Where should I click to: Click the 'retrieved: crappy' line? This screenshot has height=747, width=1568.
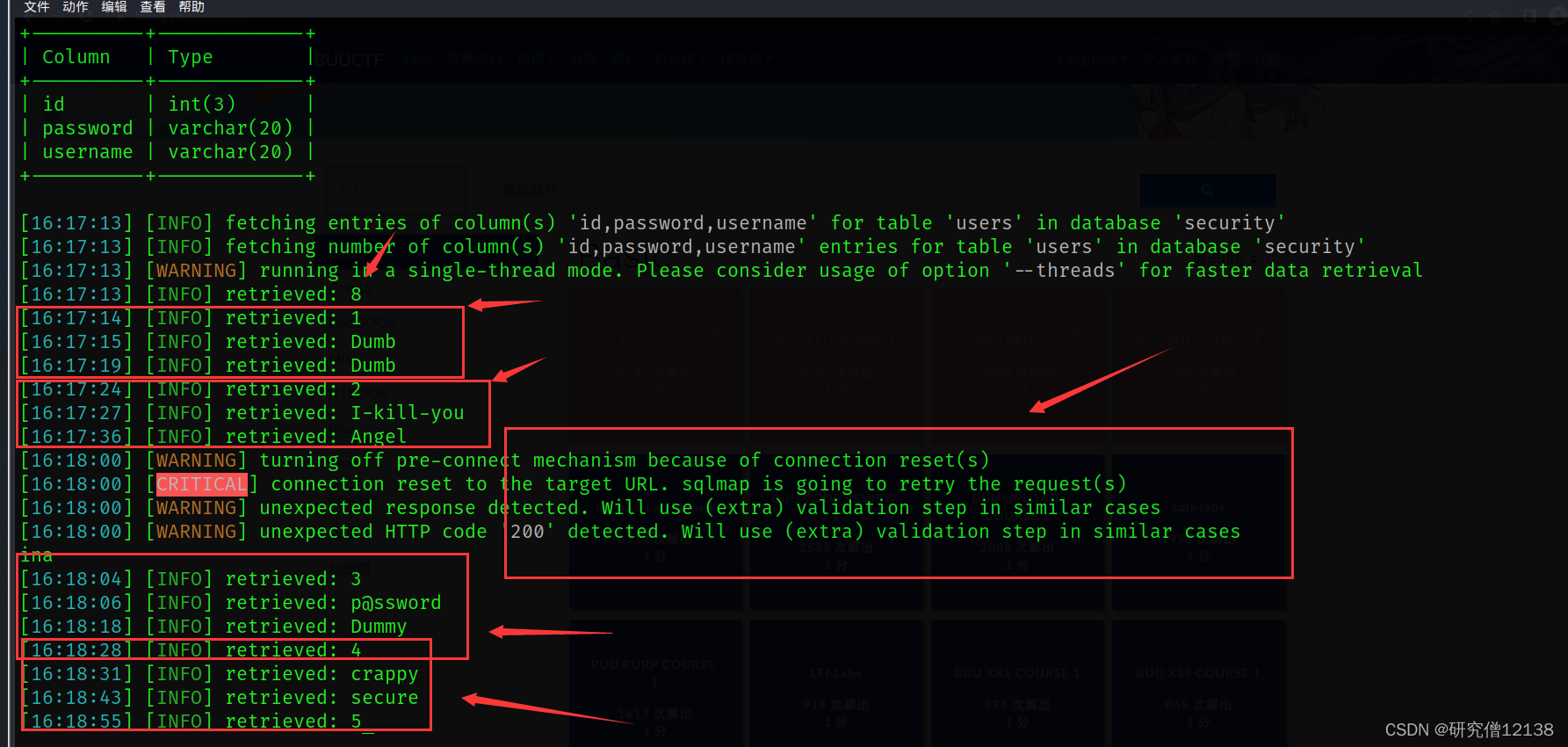click(220, 674)
